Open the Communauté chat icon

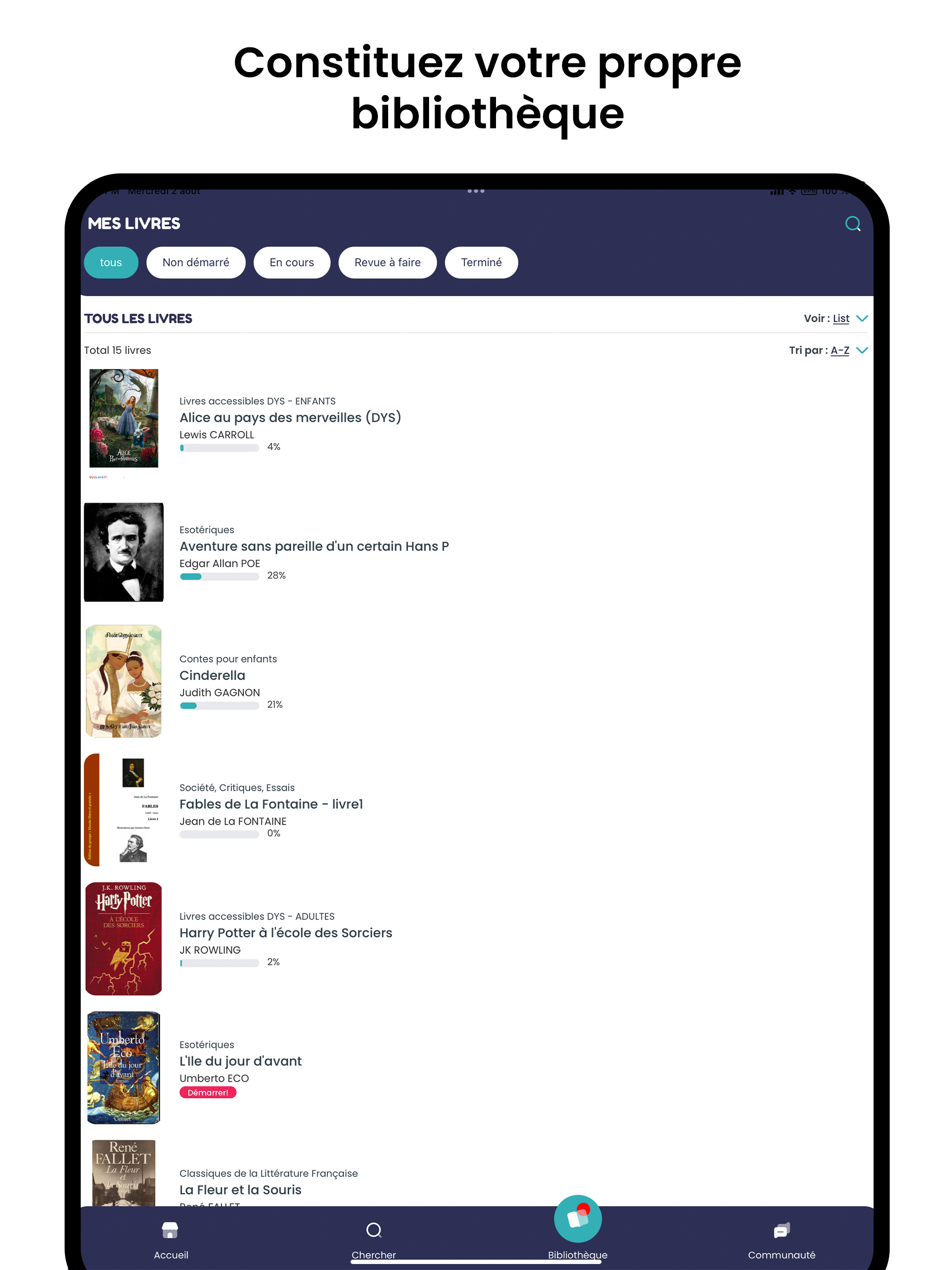pyautogui.click(x=781, y=1230)
